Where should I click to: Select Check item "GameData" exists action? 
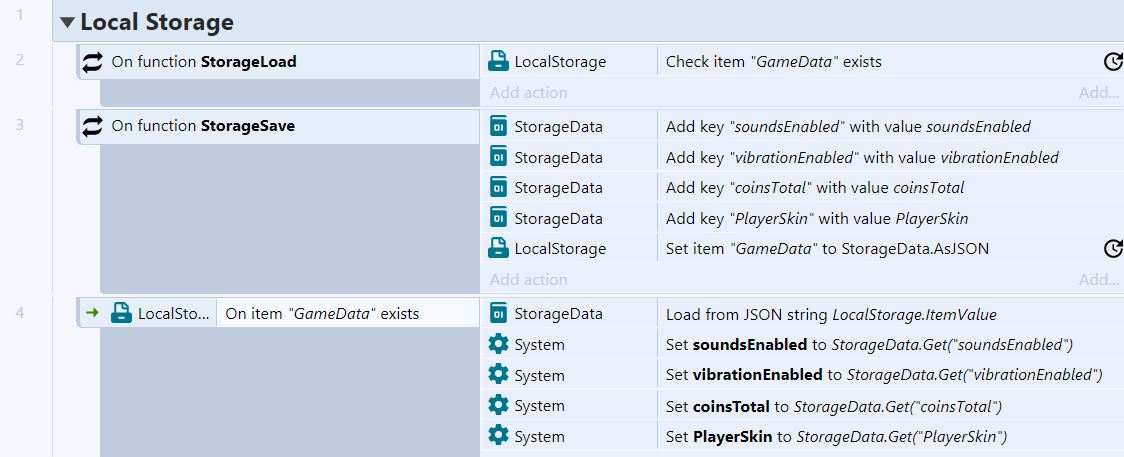point(773,62)
